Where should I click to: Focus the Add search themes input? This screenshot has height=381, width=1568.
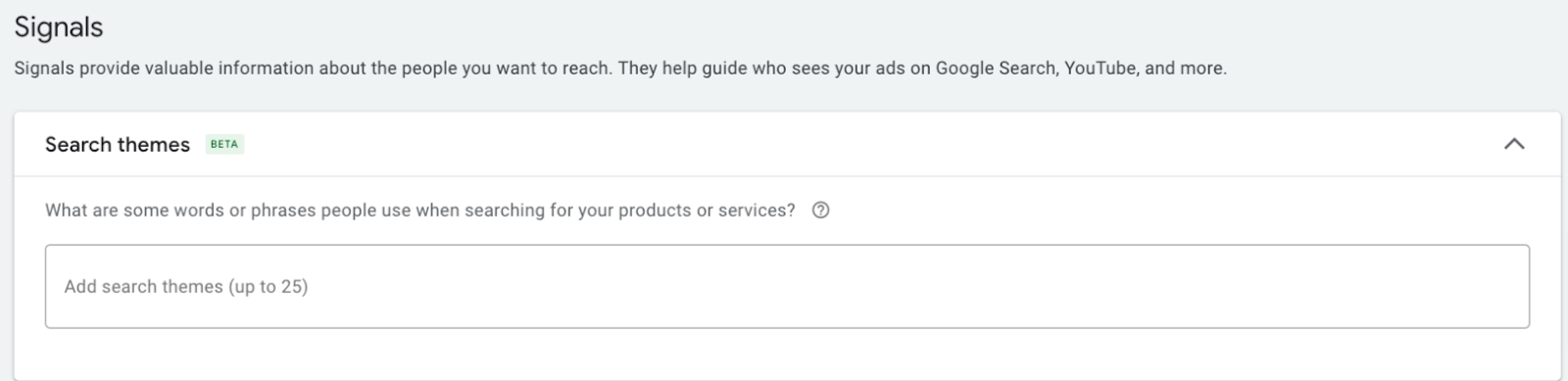click(x=787, y=286)
